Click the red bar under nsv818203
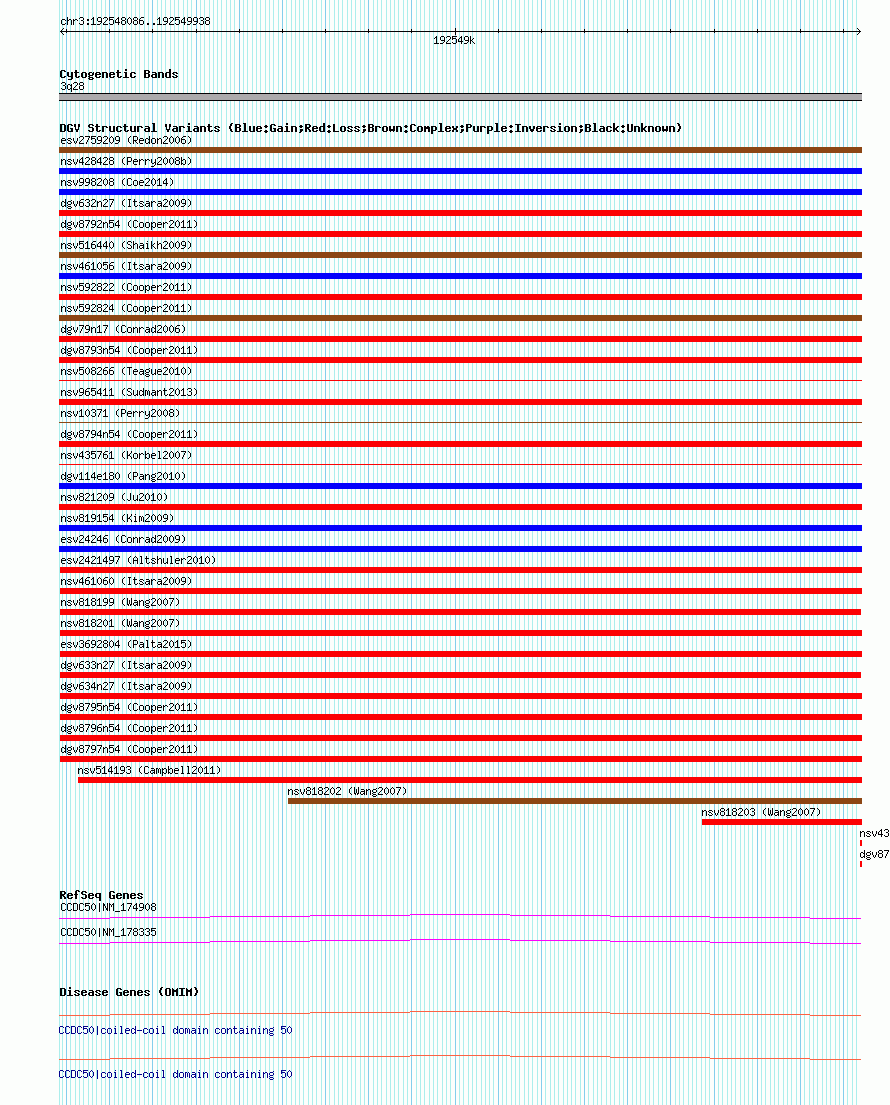Image resolution: width=890 pixels, height=1105 pixels. point(781,822)
